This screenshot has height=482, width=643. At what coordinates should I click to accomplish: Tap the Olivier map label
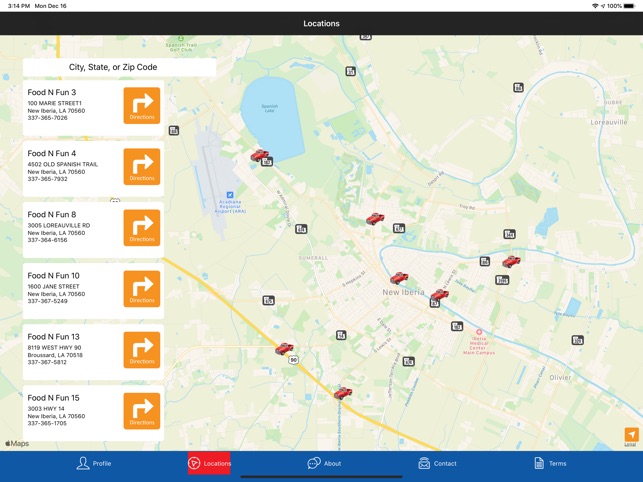pyautogui.click(x=560, y=377)
